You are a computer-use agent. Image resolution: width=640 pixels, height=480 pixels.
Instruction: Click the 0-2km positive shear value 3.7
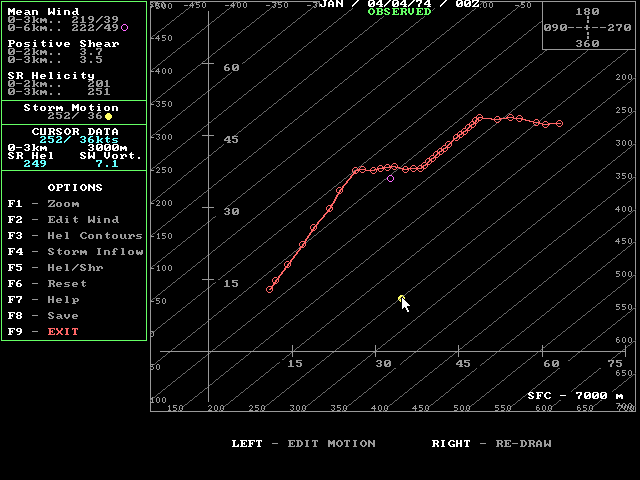tap(91, 52)
